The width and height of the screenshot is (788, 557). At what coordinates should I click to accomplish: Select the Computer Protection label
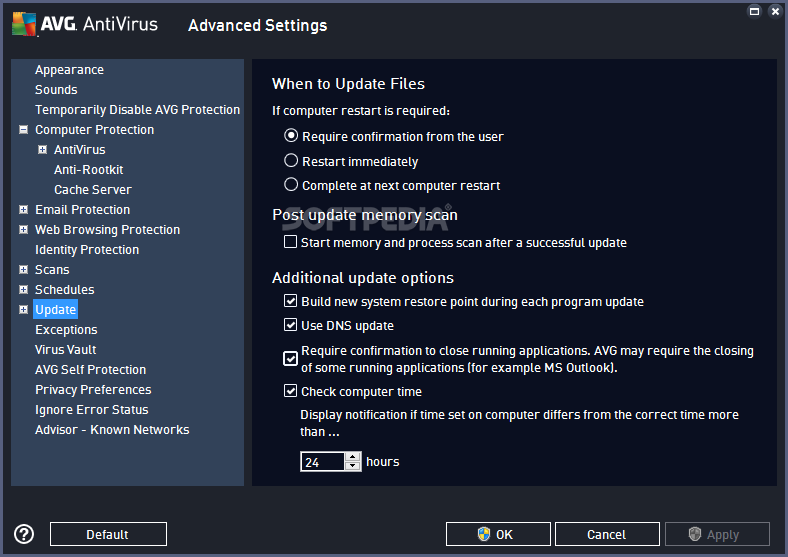coord(94,130)
